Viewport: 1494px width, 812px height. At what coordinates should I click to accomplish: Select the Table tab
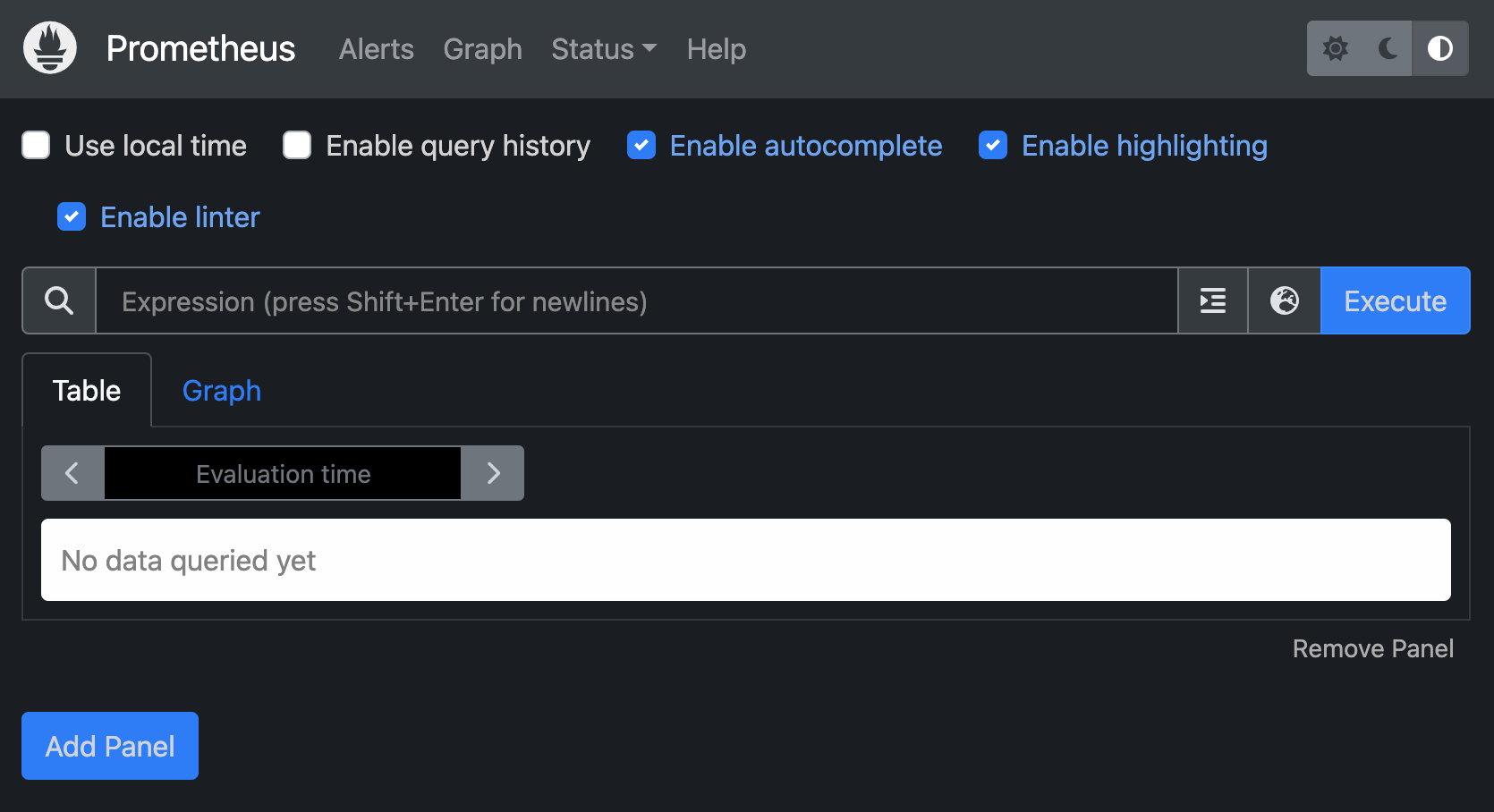click(87, 391)
